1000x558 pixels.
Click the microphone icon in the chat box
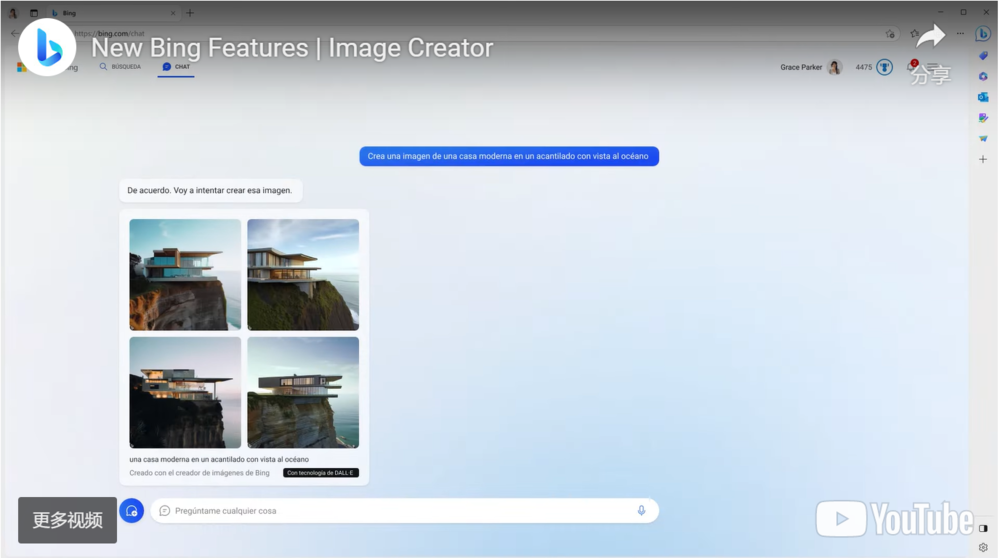[641, 510]
